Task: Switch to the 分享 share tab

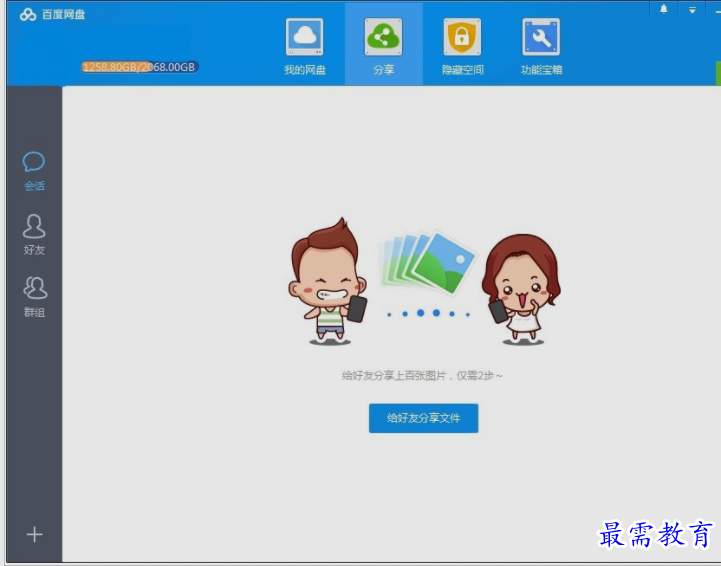Action: coord(383,45)
